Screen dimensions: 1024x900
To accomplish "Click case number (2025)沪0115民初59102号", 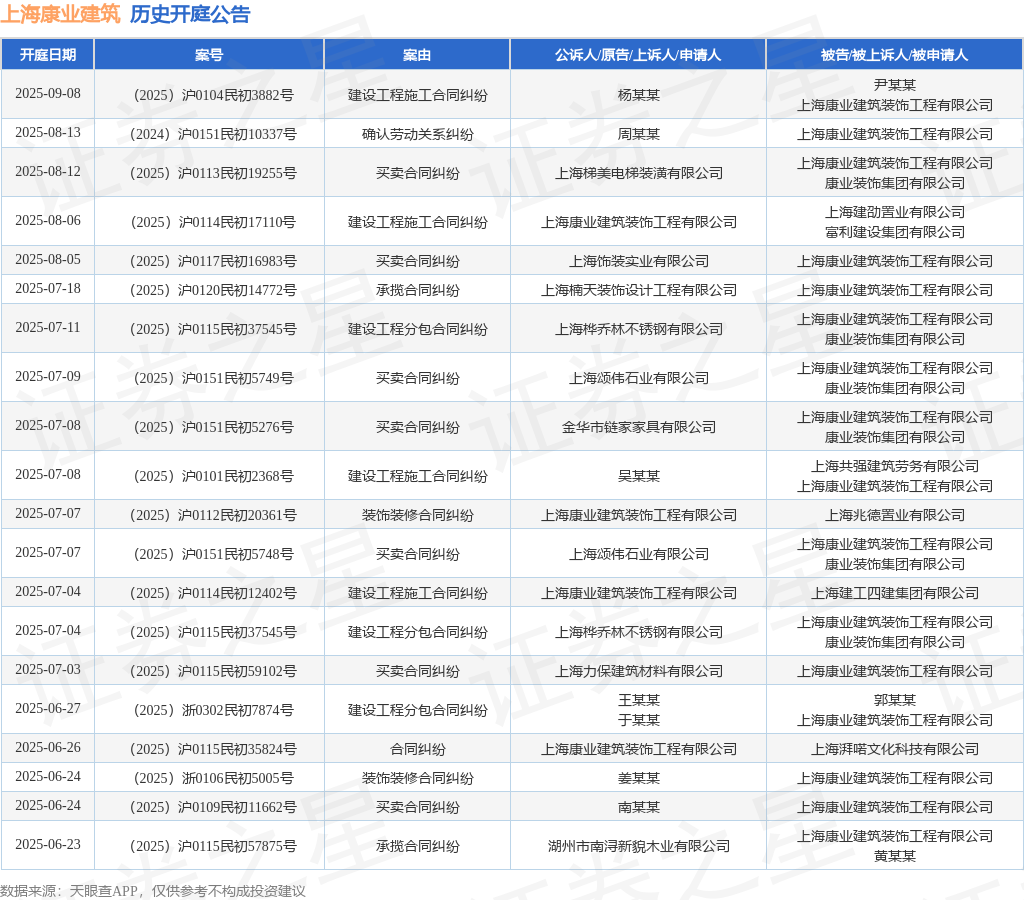I will point(214,671).
